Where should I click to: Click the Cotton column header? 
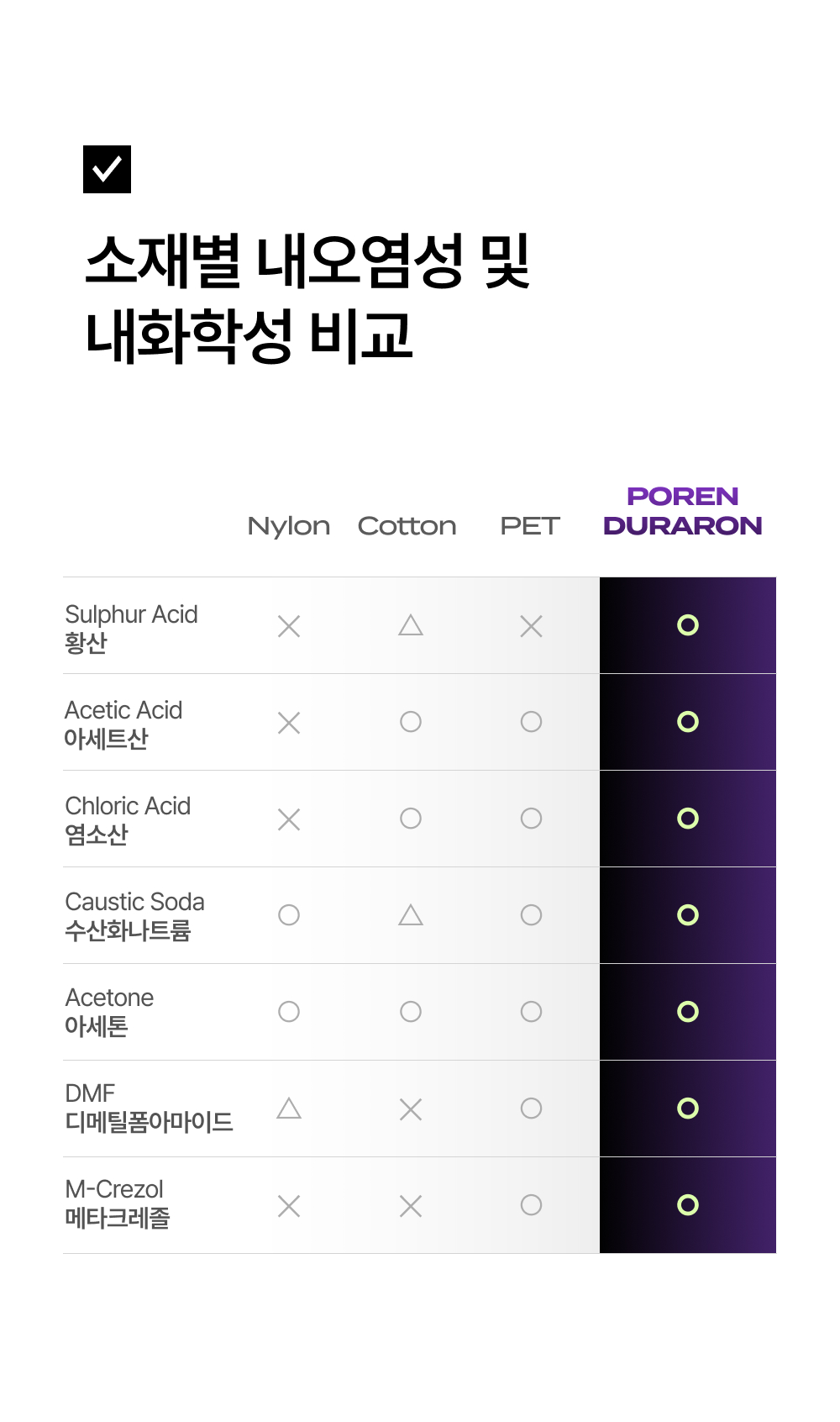coord(407,526)
